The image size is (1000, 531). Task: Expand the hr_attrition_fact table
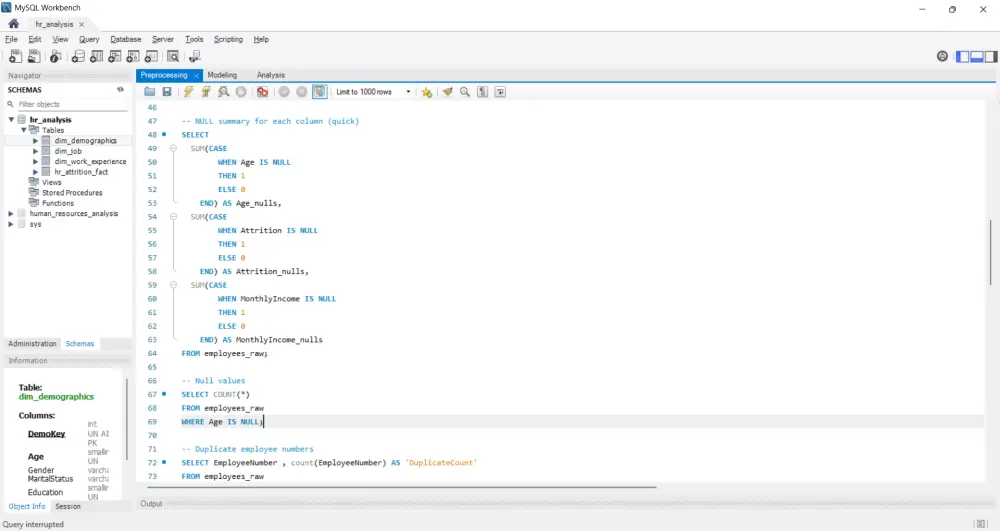click(x=36, y=171)
